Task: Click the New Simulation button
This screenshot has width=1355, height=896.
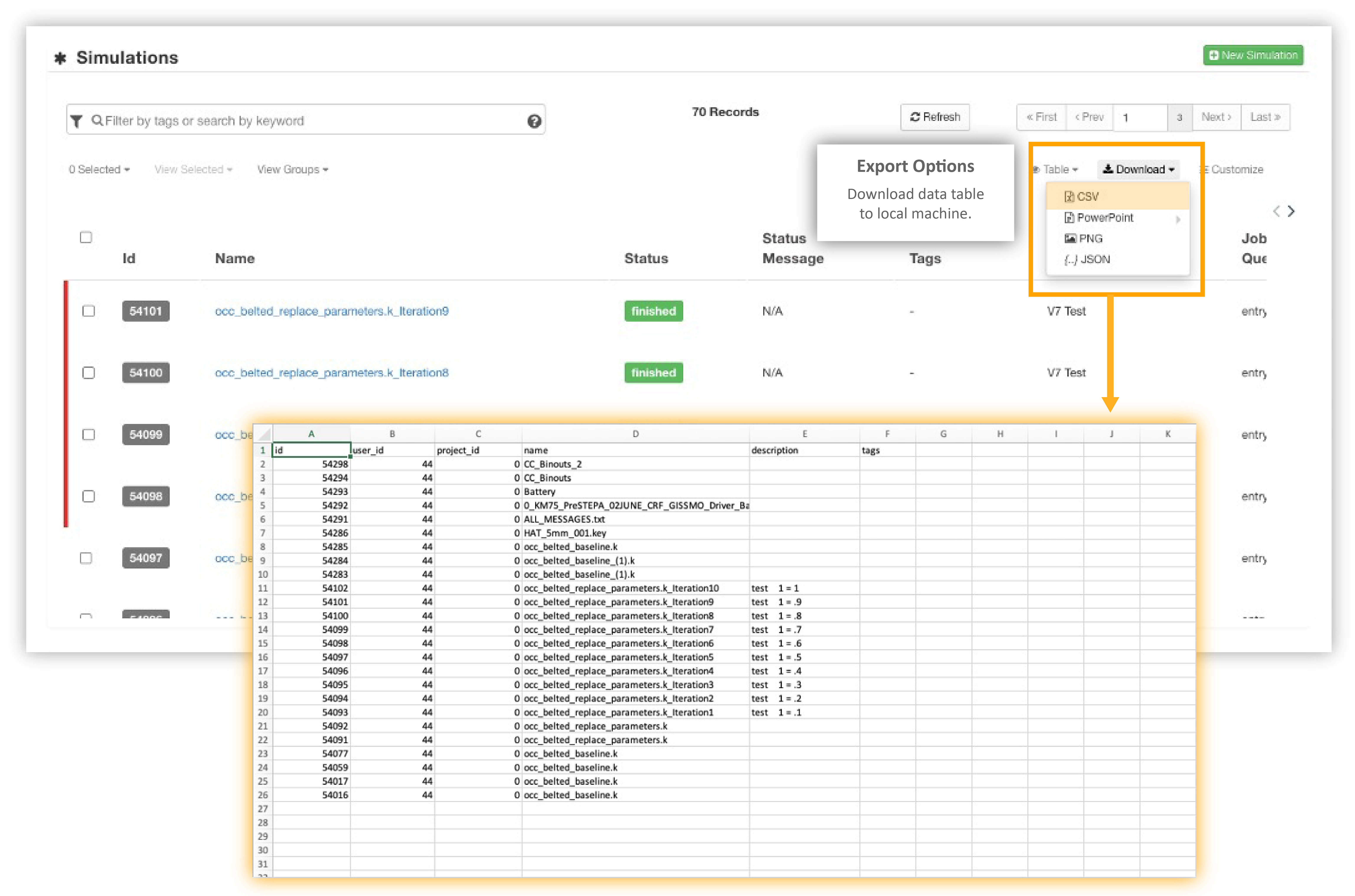Action: [1253, 55]
